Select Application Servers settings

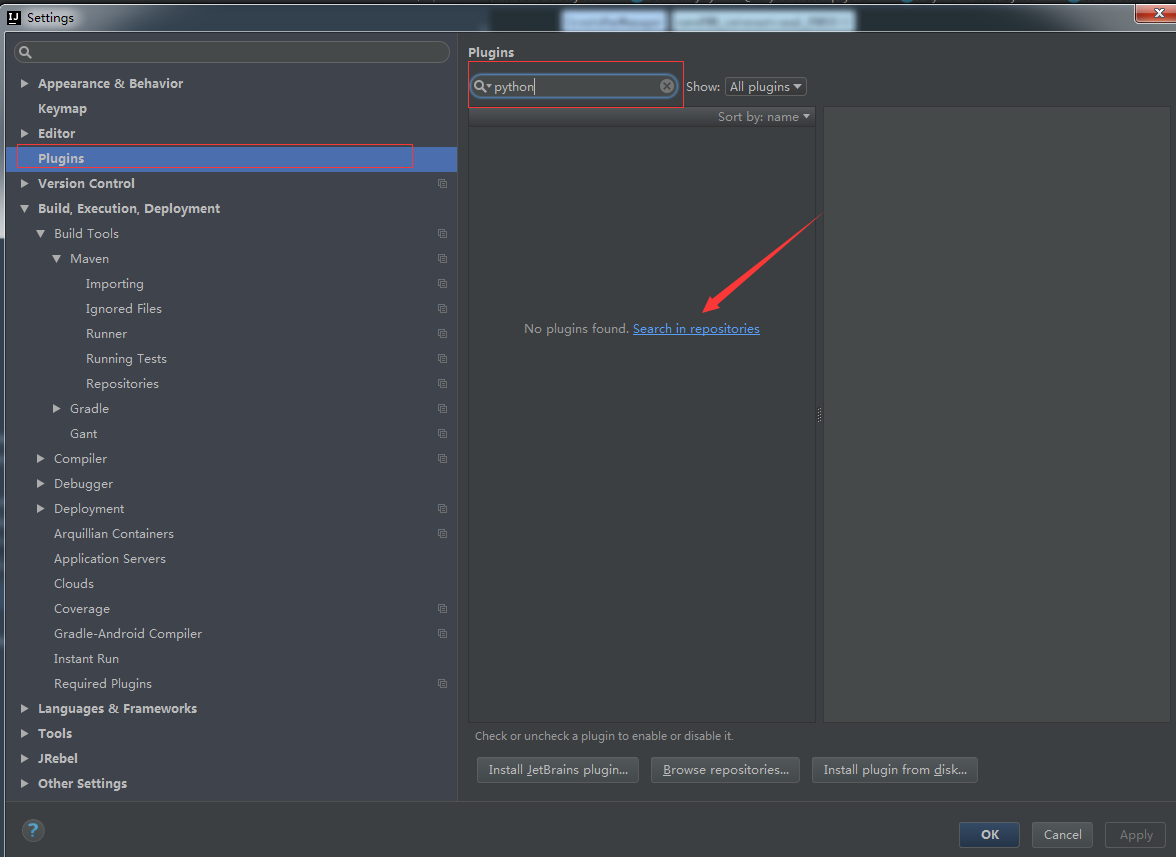110,559
